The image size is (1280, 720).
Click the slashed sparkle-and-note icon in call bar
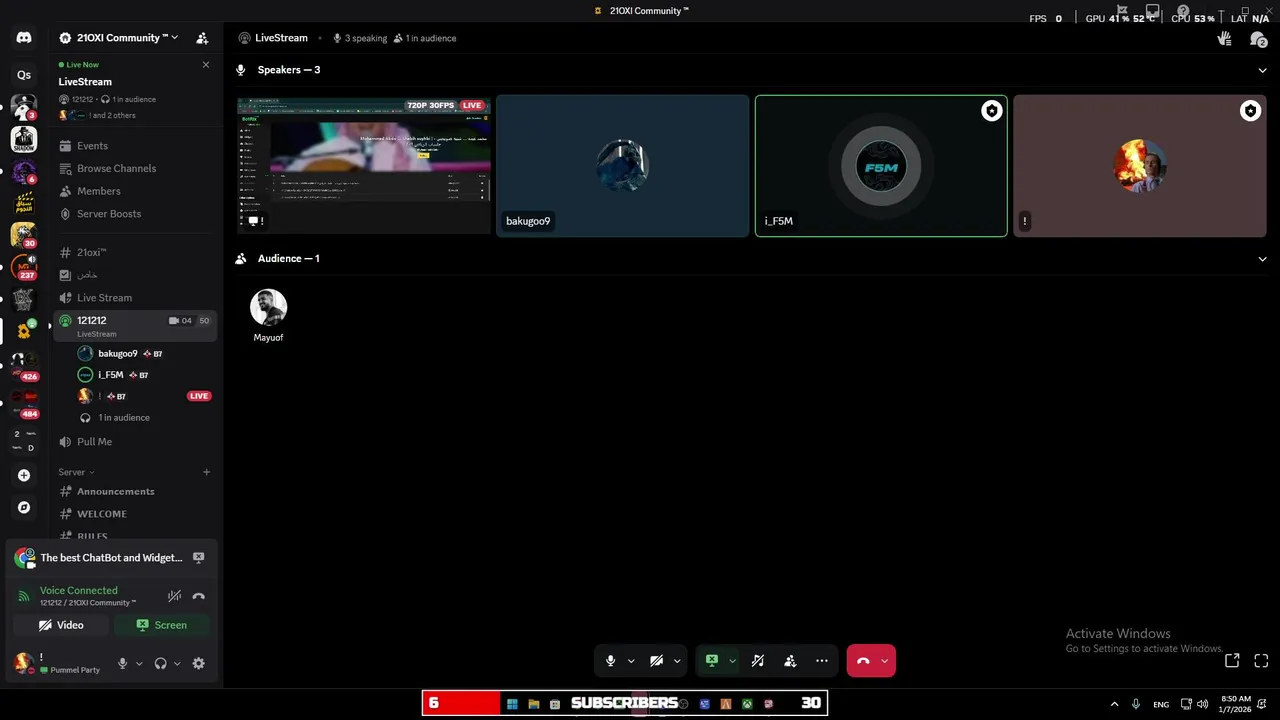click(x=758, y=661)
